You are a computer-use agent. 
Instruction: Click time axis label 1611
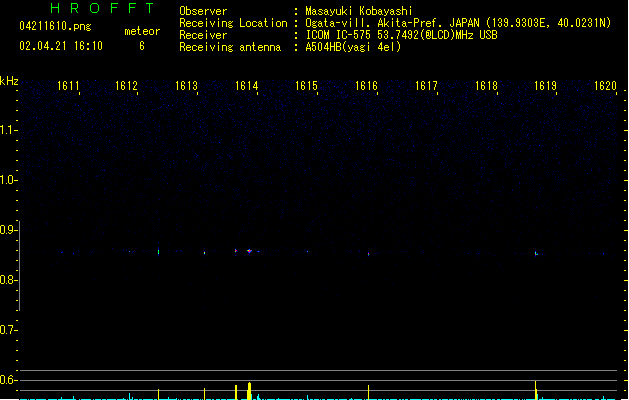click(68, 86)
